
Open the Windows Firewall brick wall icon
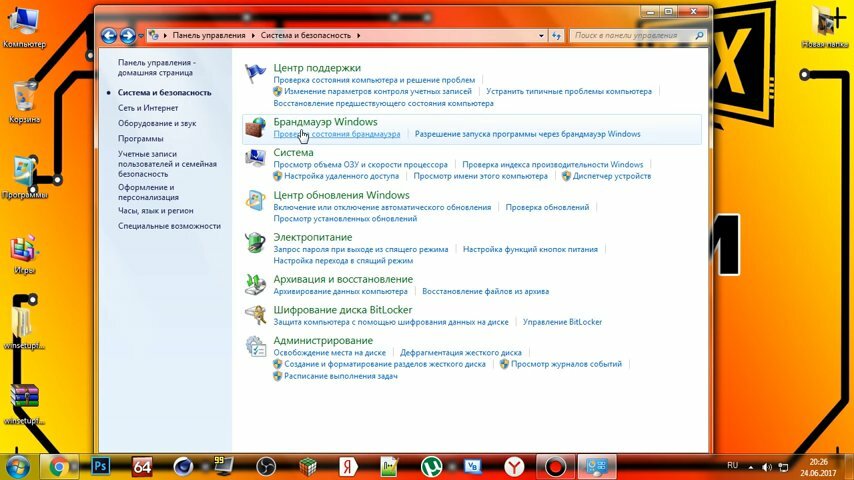(x=255, y=127)
